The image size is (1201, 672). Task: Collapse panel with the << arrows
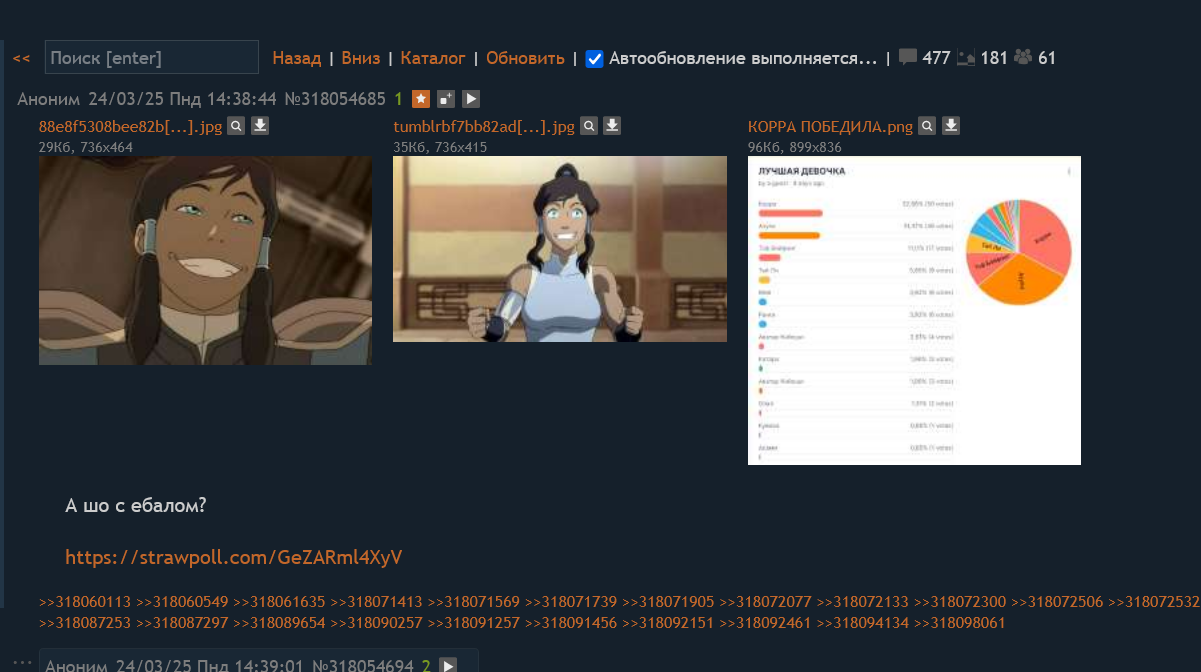[x=22, y=59]
